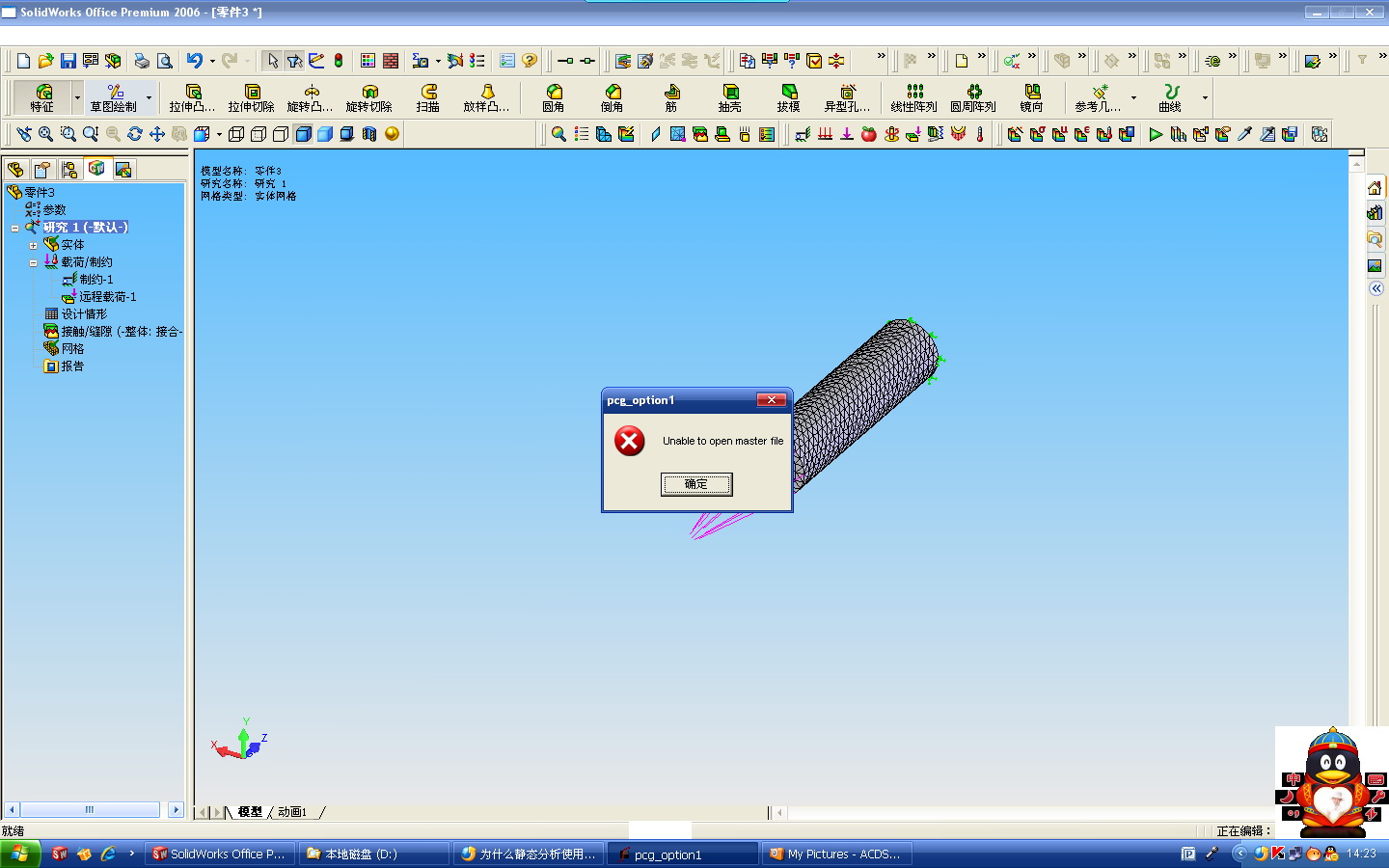Click the Rebuild traffic light icon
1389x868 pixels.
(339, 61)
